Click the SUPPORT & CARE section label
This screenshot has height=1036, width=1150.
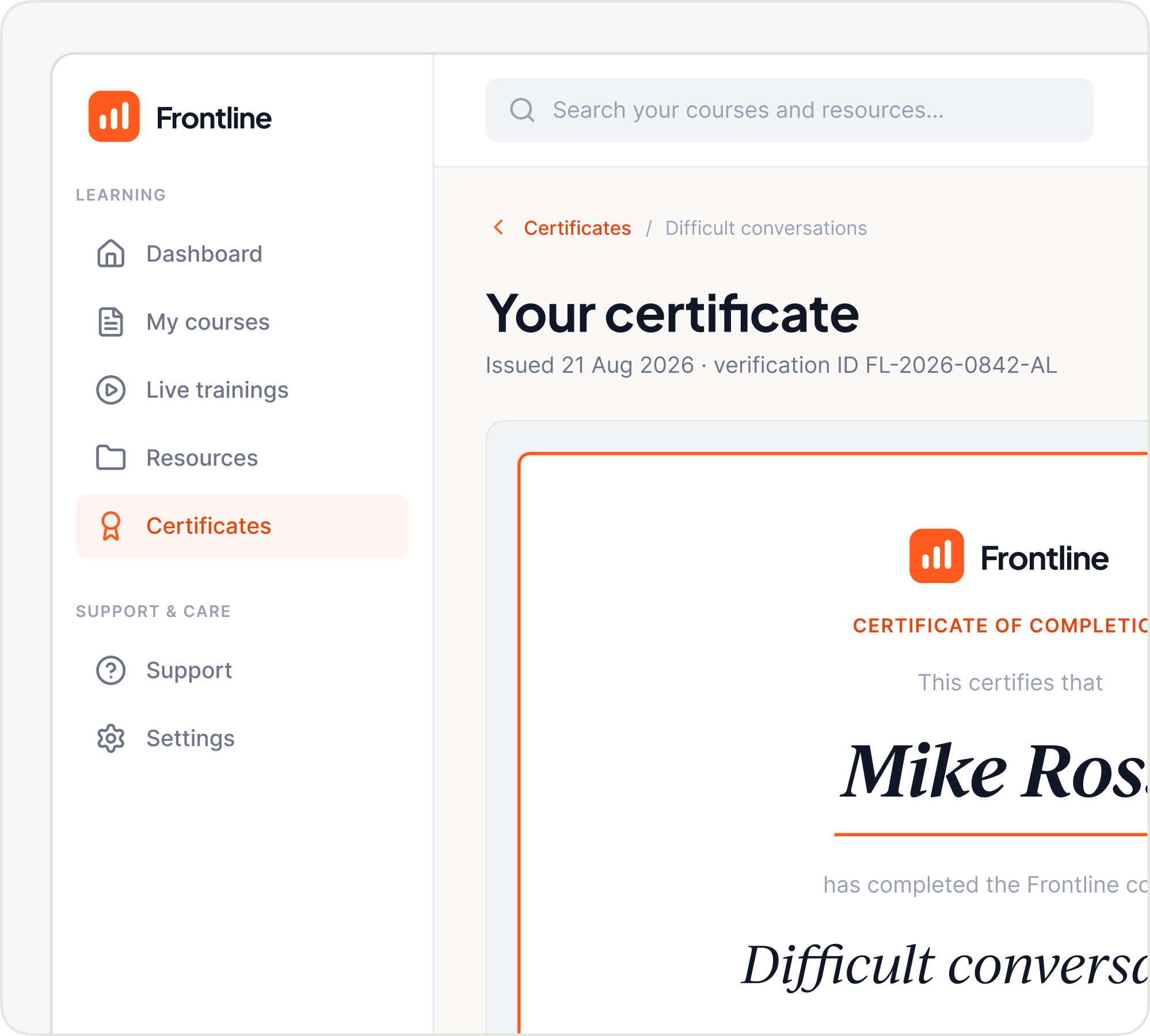point(153,611)
